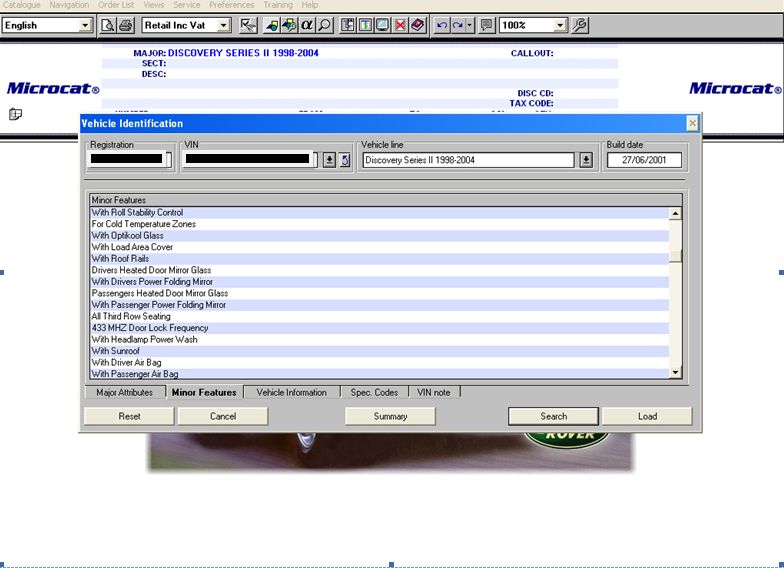Click the VIN input field
Viewport: 784px width, 569px height.
[250, 160]
